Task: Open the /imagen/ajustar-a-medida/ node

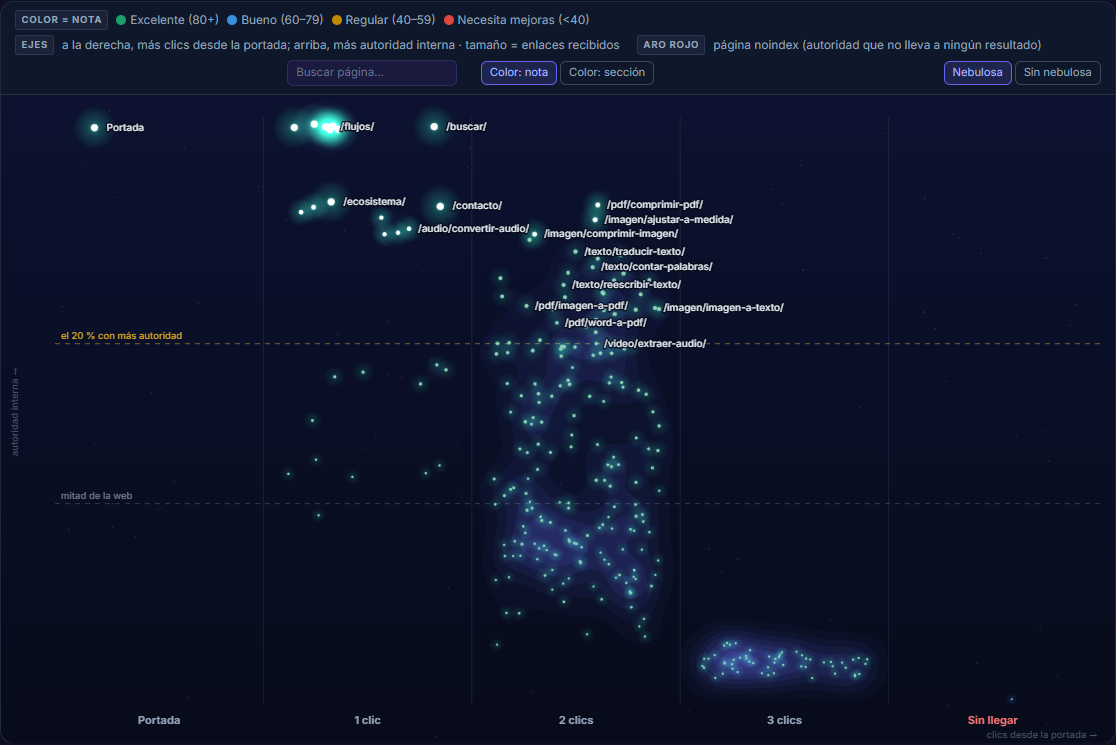Action: click(x=595, y=220)
